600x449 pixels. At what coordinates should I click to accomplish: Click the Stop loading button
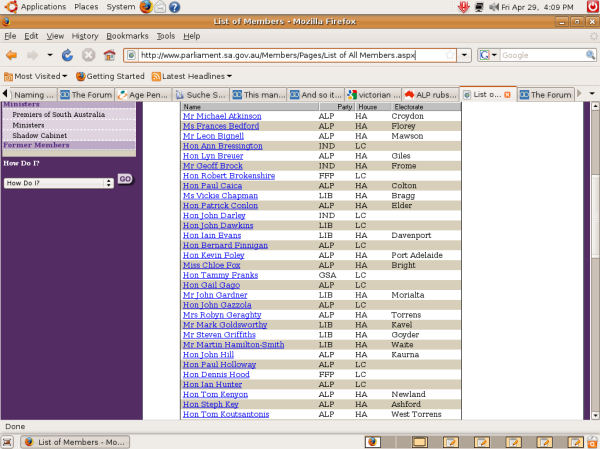(88, 55)
